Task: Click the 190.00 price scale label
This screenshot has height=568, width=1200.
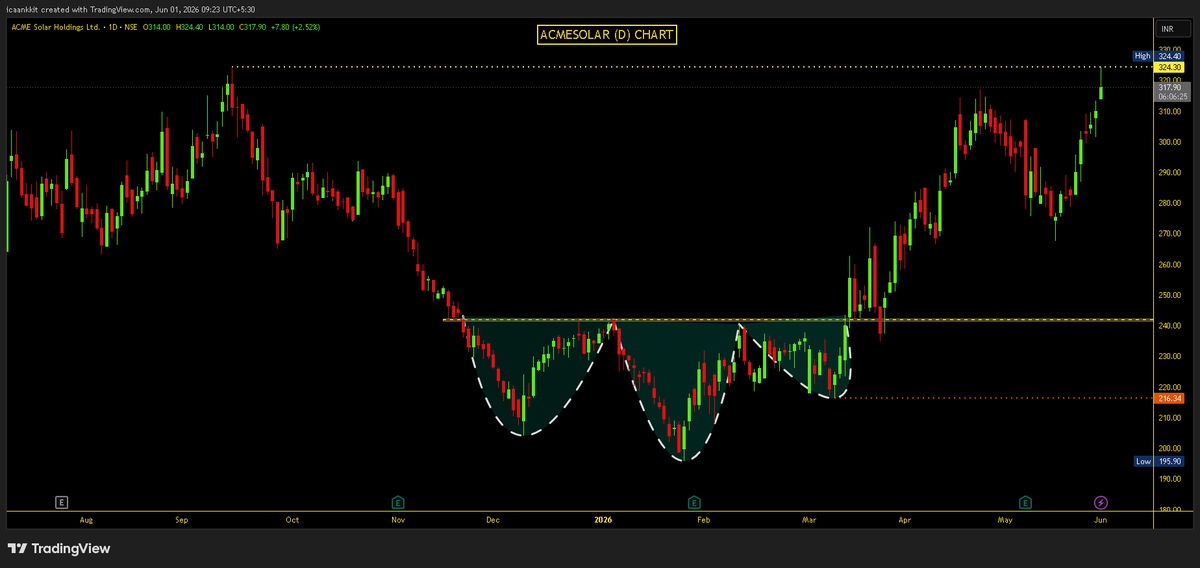Action: pos(1170,480)
